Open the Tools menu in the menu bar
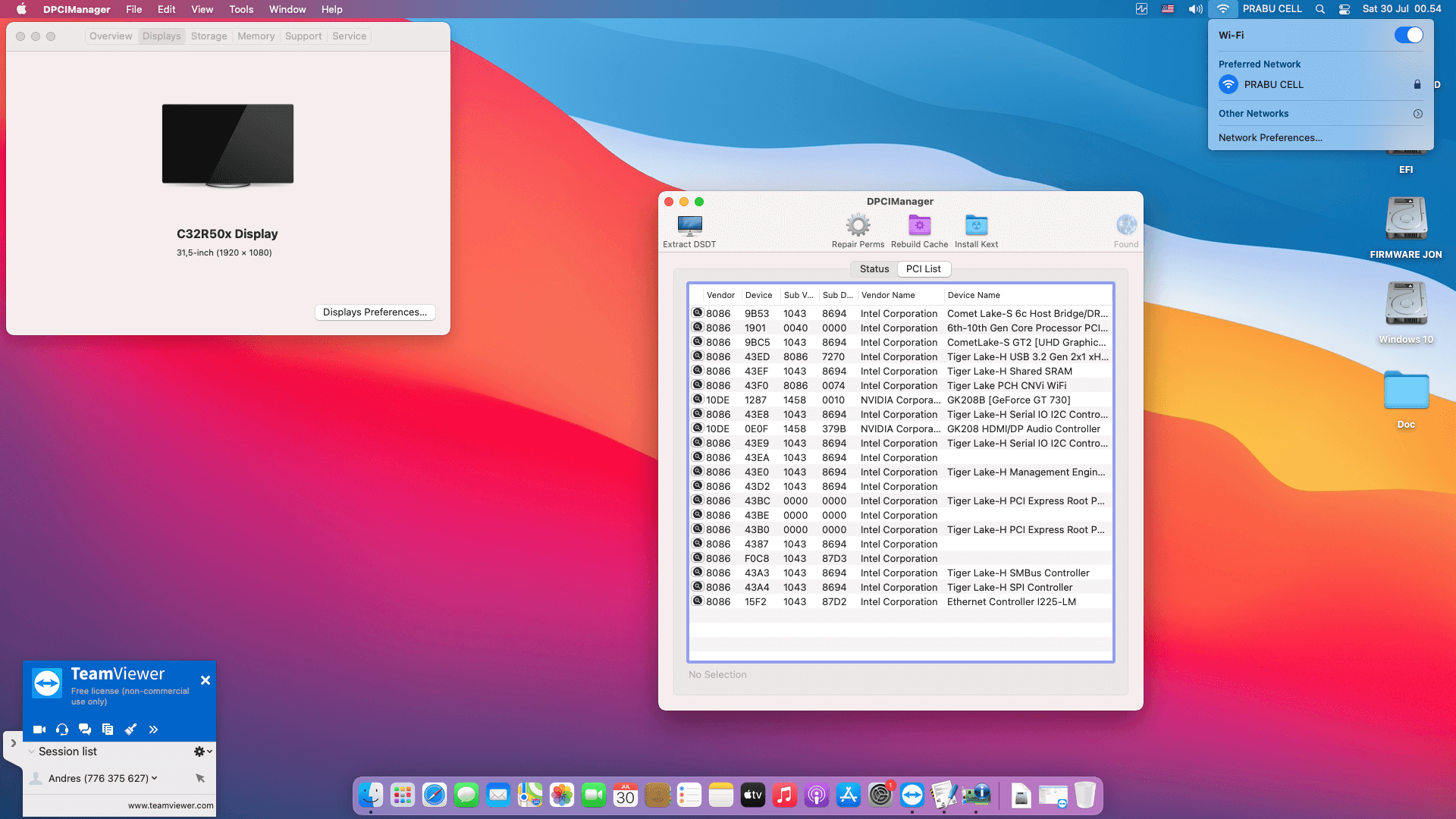This screenshot has height=819, width=1456. coord(241,9)
